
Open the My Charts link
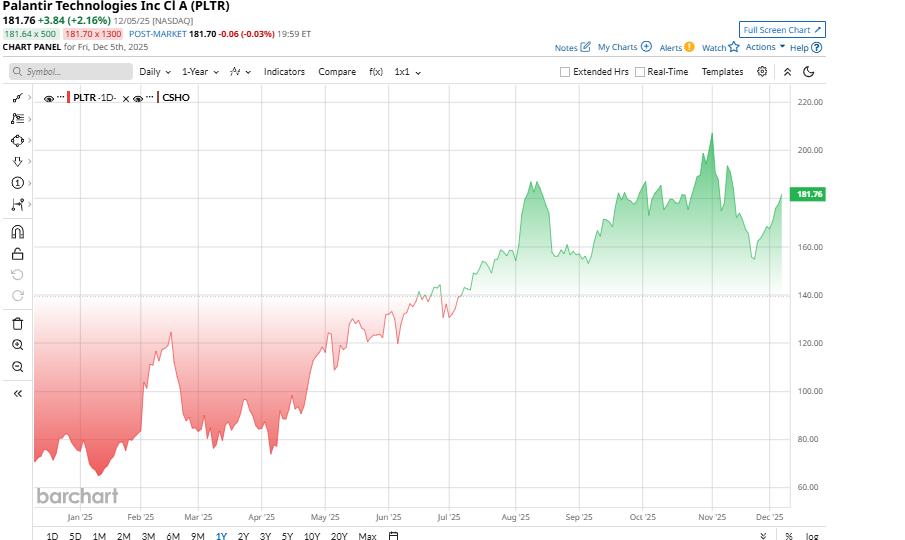[x=624, y=47]
